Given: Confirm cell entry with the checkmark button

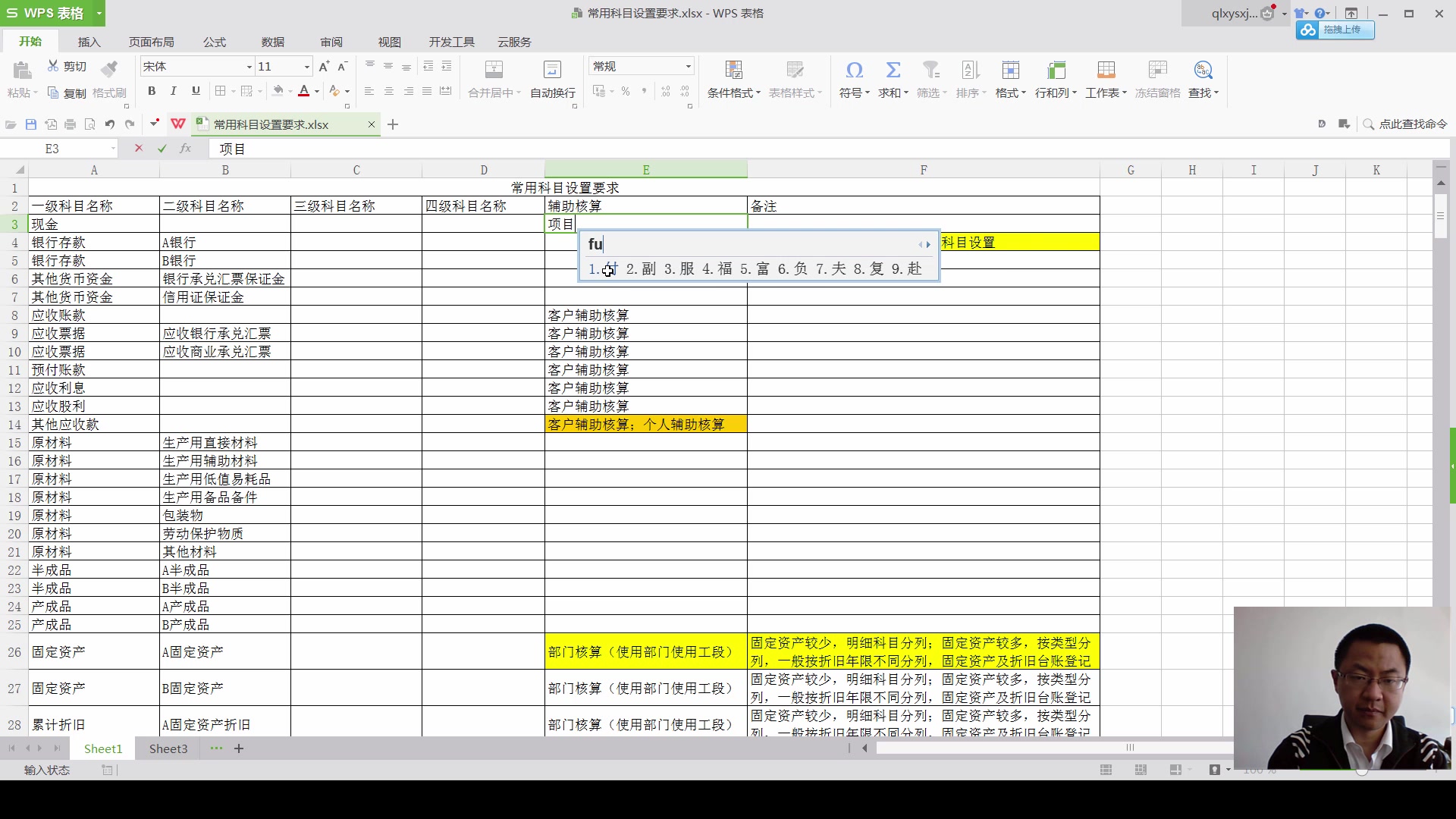Looking at the screenshot, I should point(162,148).
